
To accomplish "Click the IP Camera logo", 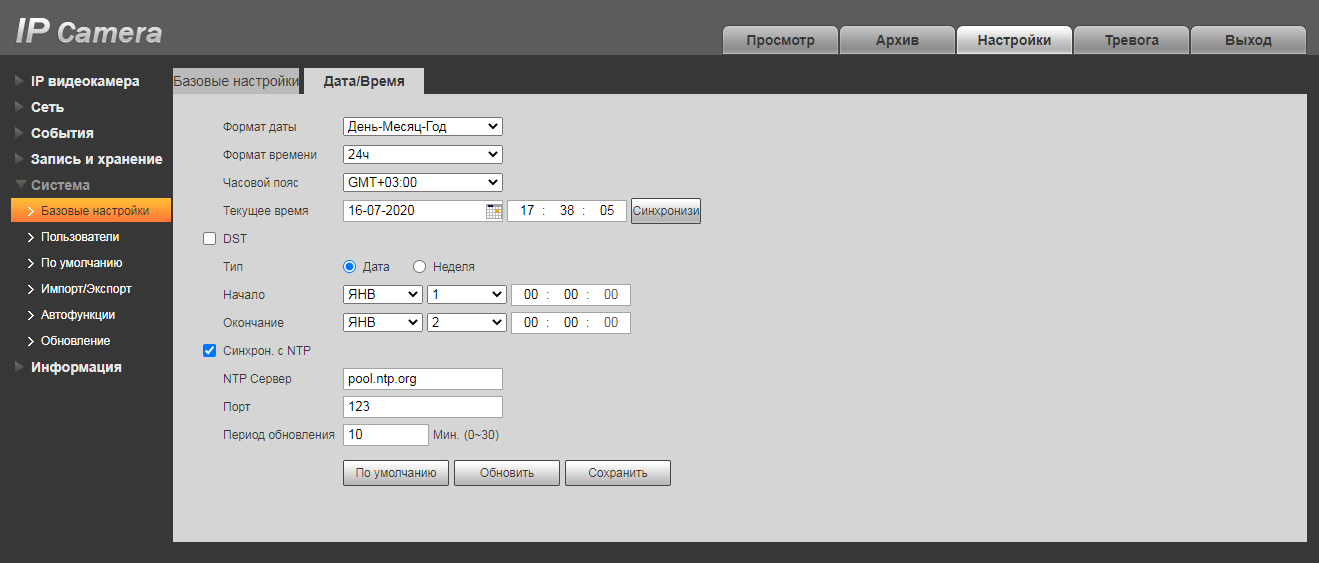I will click(x=89, y=32).
